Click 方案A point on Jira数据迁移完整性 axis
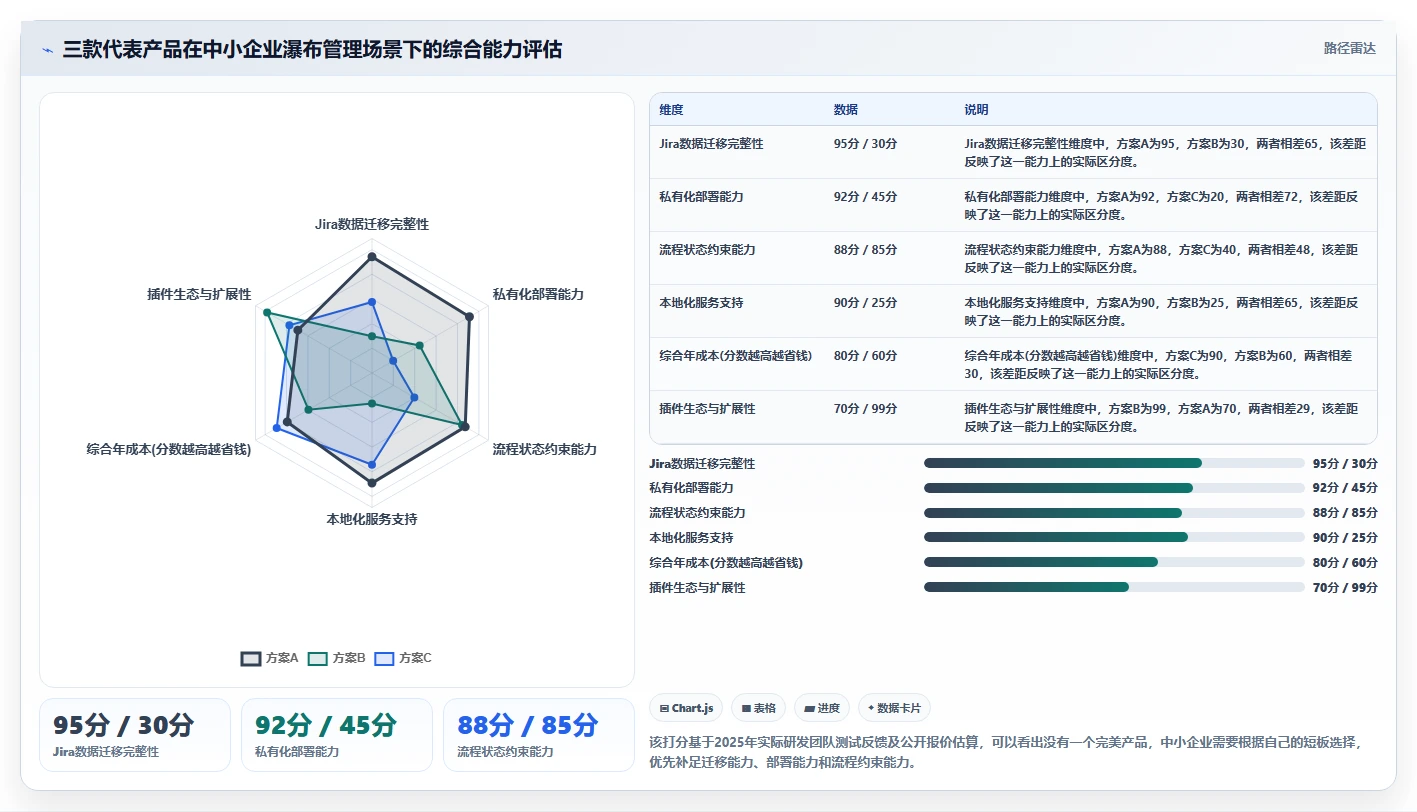 point(372,257)
